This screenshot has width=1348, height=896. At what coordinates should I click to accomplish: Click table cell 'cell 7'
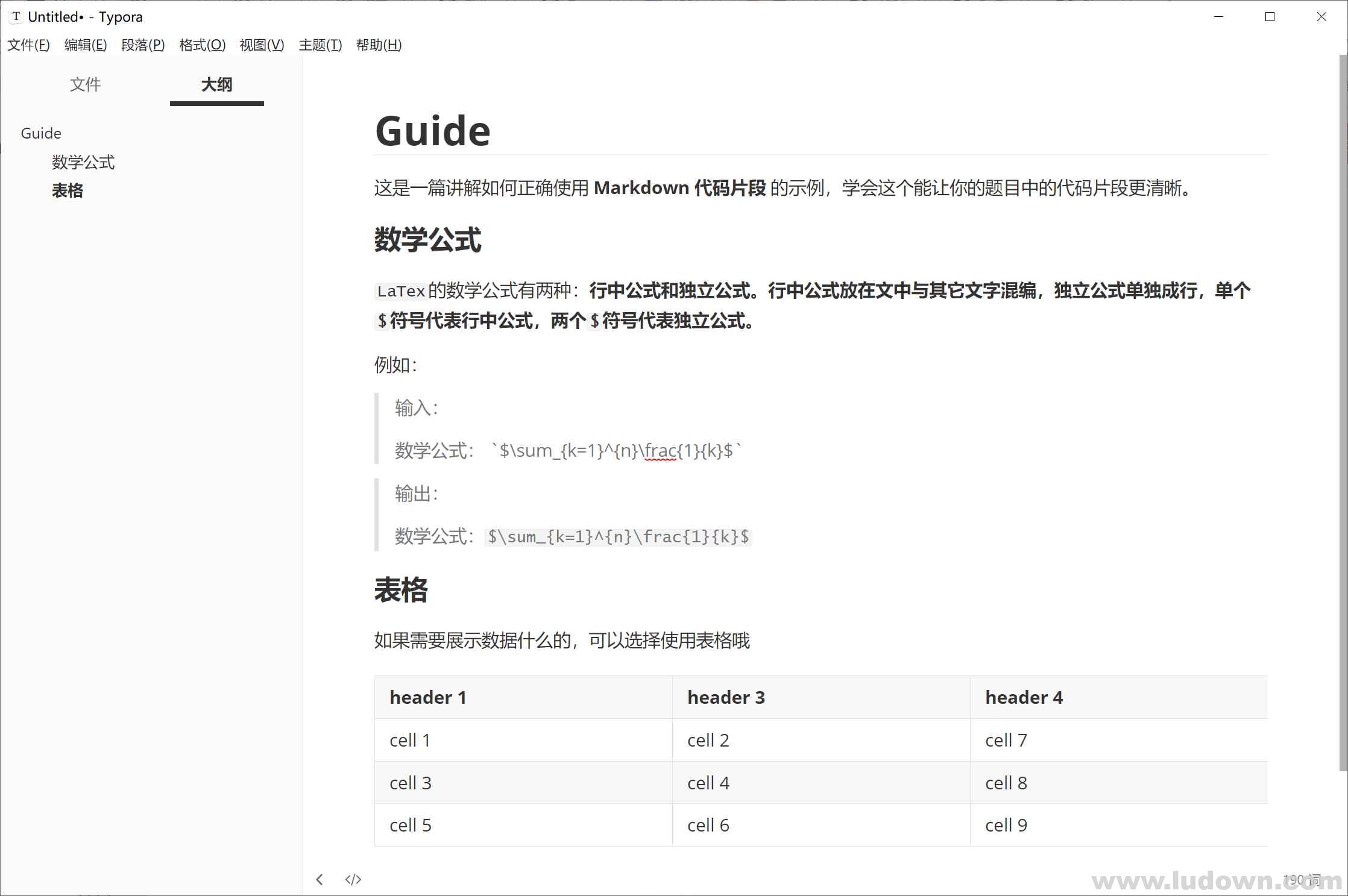click(1119, 740)
